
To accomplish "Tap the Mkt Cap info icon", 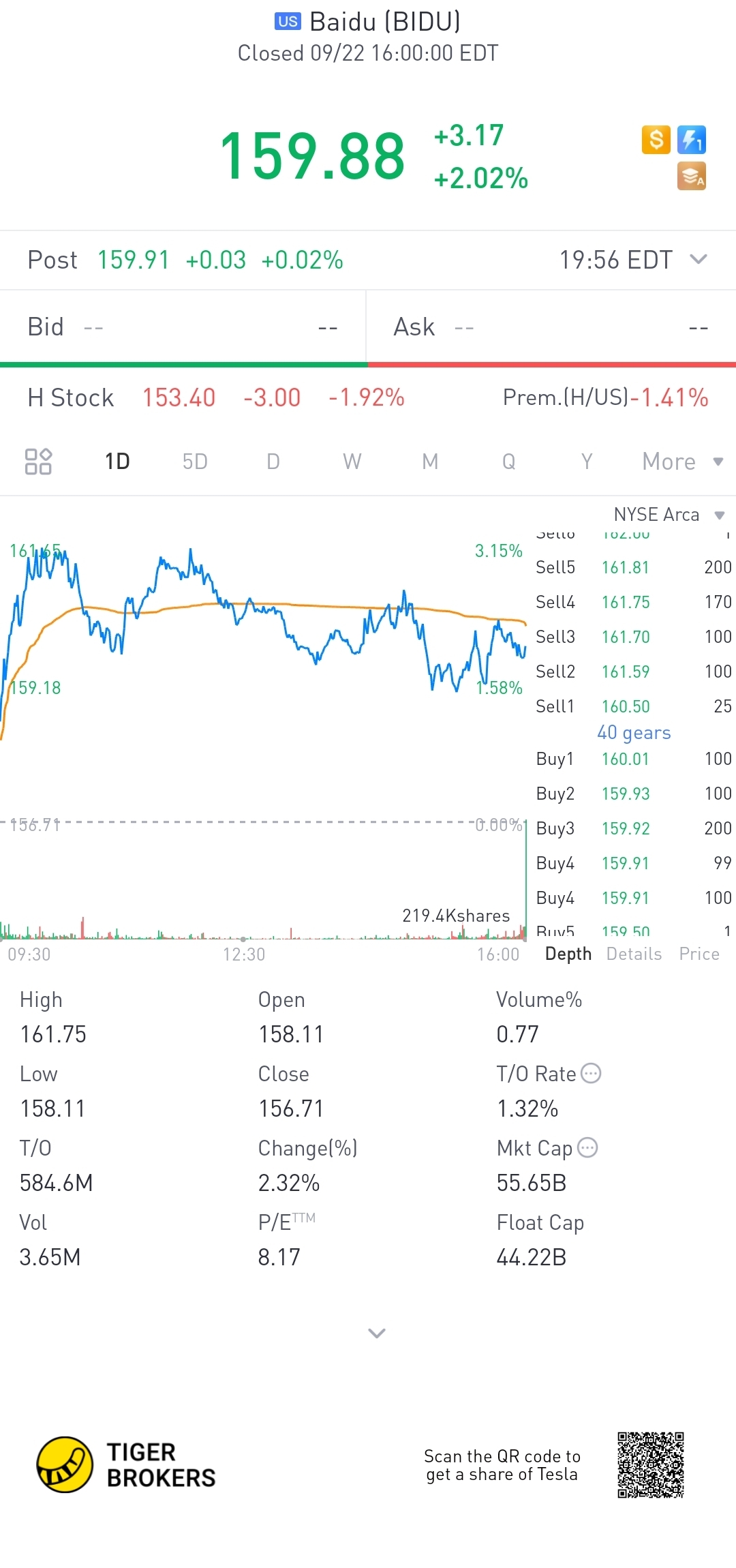I will (x=587, y=1148).
